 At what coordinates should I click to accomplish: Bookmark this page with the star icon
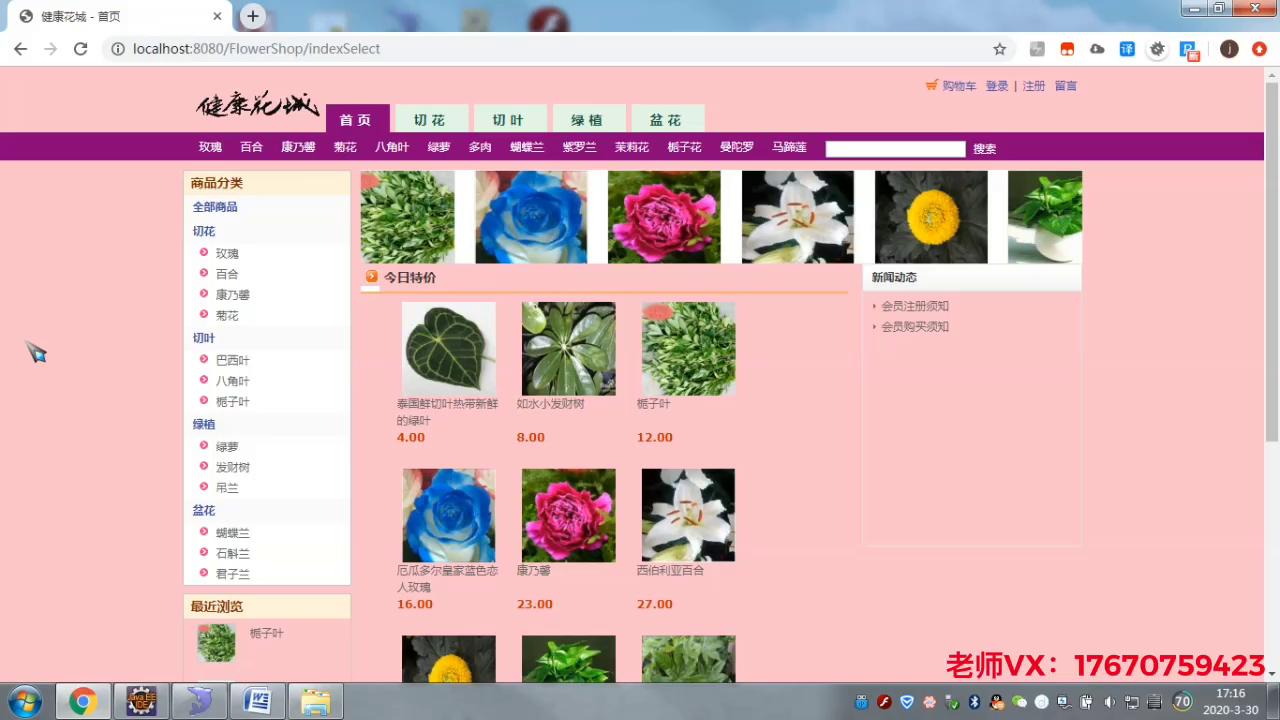click(x=999, y=49)
